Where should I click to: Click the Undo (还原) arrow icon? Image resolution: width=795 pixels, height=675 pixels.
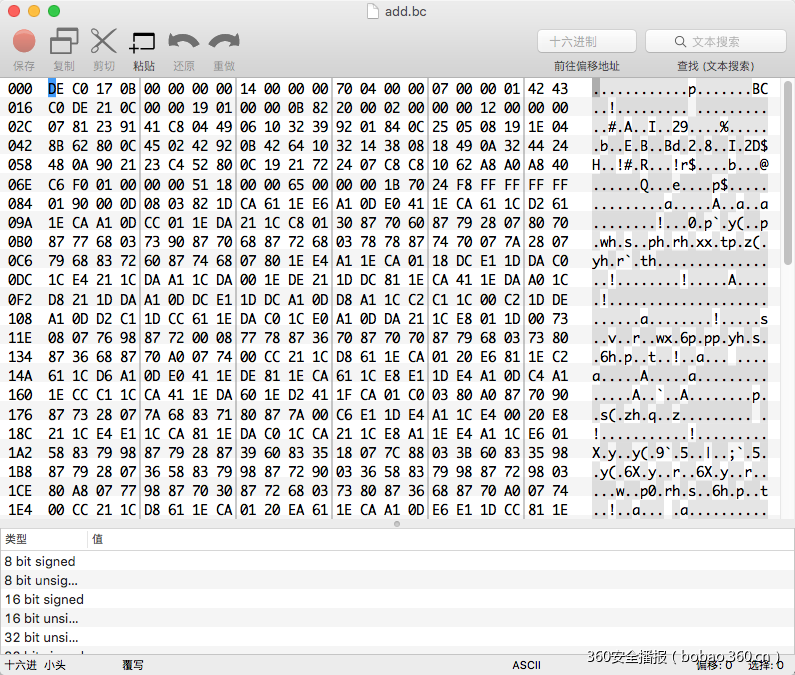[x=184, y=41]
